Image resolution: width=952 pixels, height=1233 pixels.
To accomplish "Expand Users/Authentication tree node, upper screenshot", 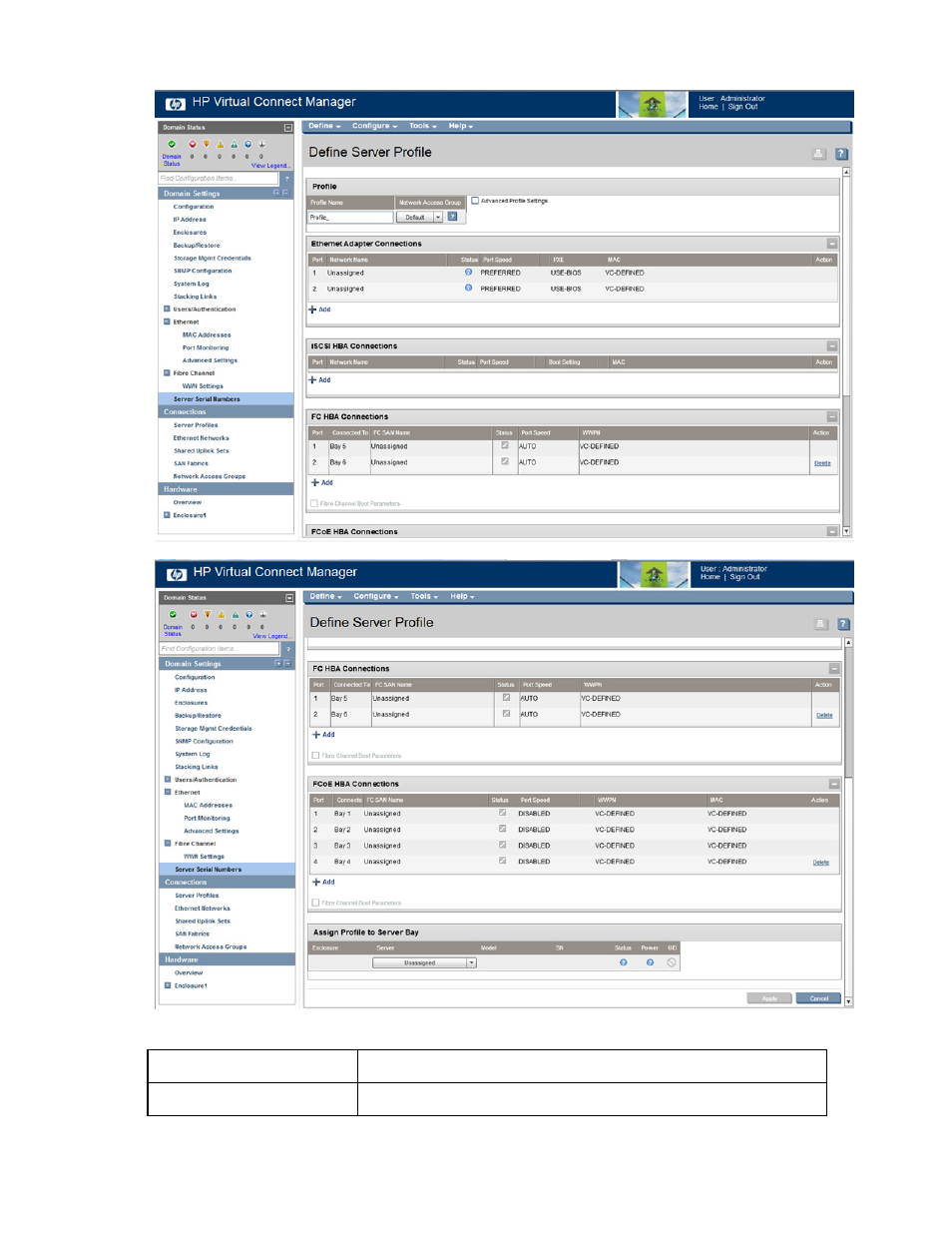I will 167,308.
